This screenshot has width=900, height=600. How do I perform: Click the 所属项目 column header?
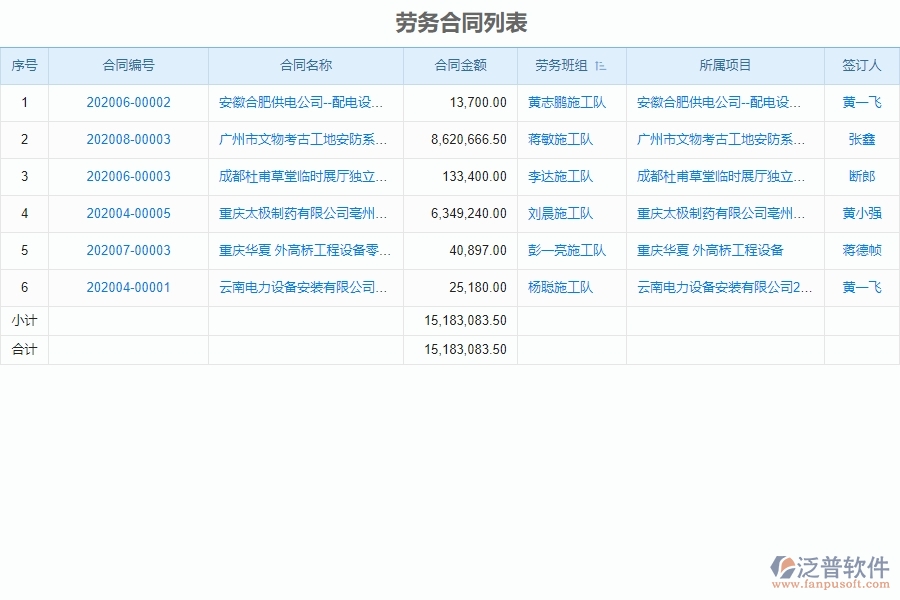pyautogui.click(x=723, y=65)
